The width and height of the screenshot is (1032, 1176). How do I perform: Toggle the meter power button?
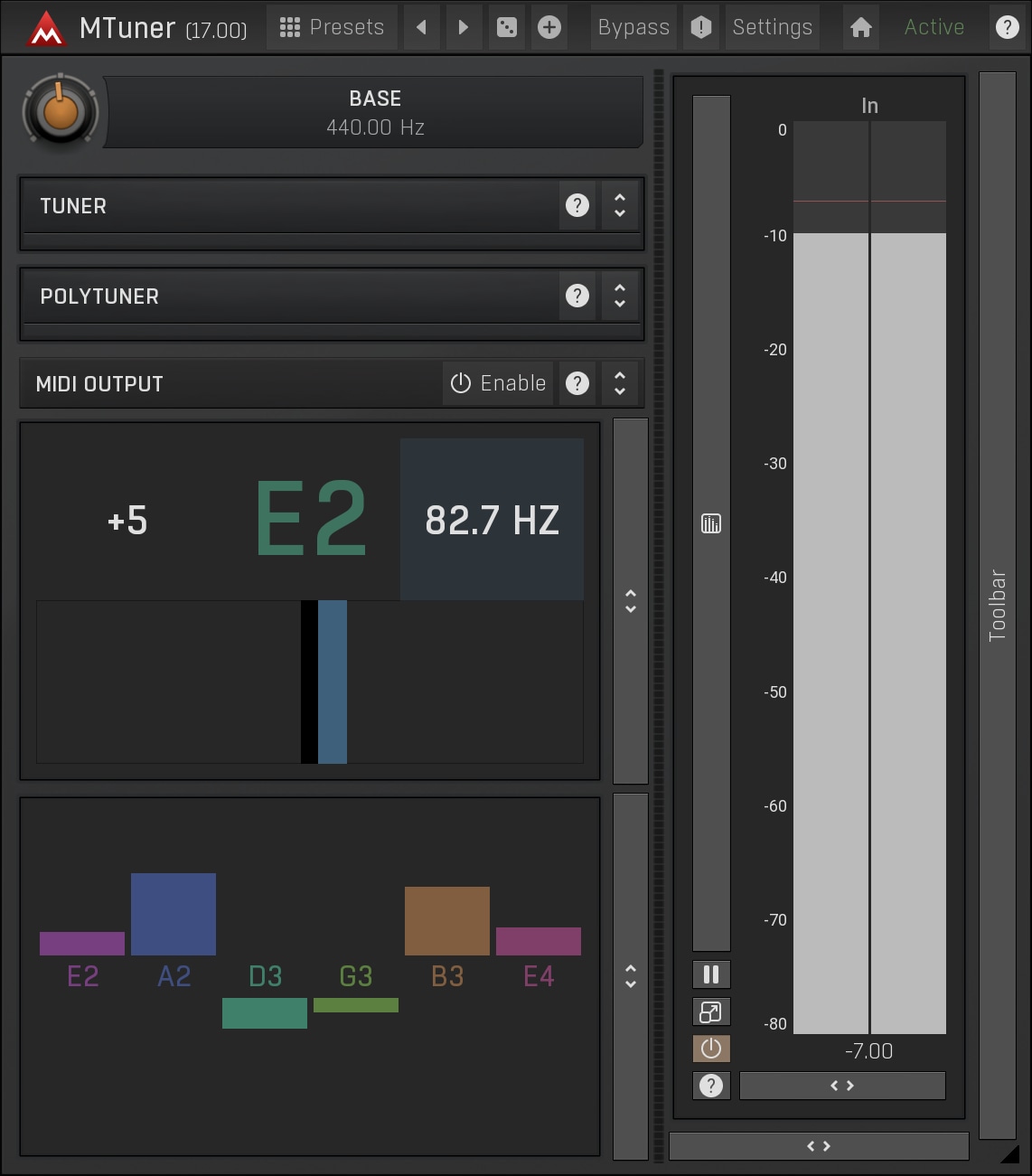711,1049
